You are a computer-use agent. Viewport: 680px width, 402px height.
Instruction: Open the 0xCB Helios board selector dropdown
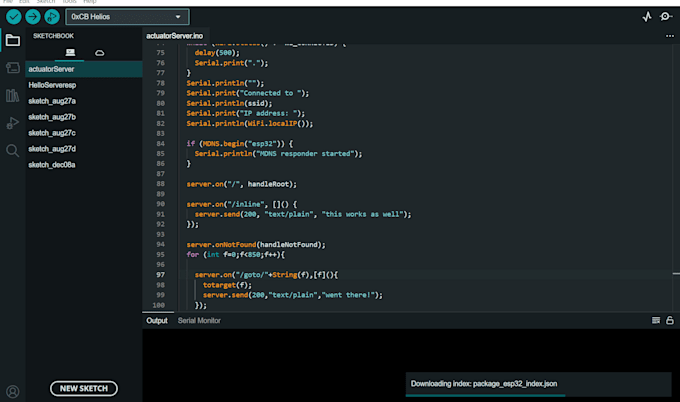pos(127,17)
